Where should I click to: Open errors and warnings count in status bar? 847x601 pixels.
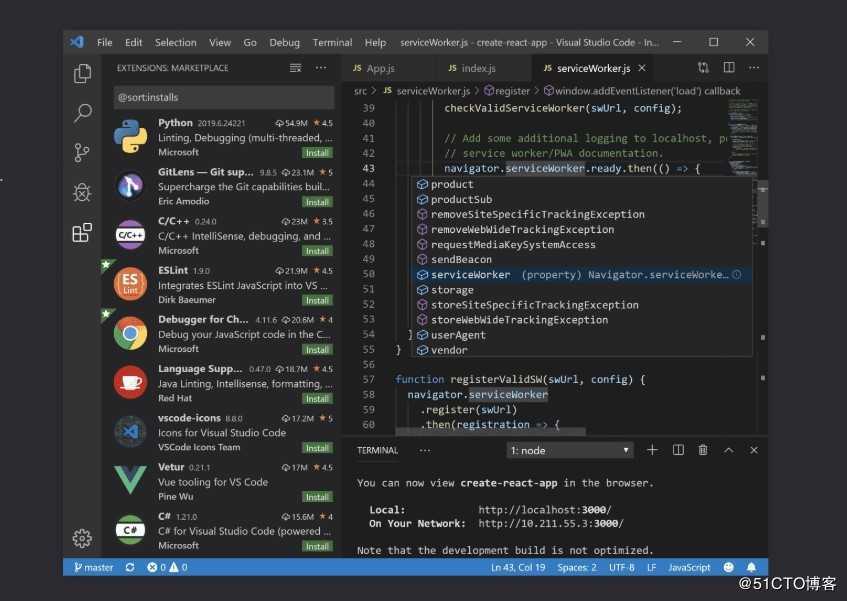[167, 567]
